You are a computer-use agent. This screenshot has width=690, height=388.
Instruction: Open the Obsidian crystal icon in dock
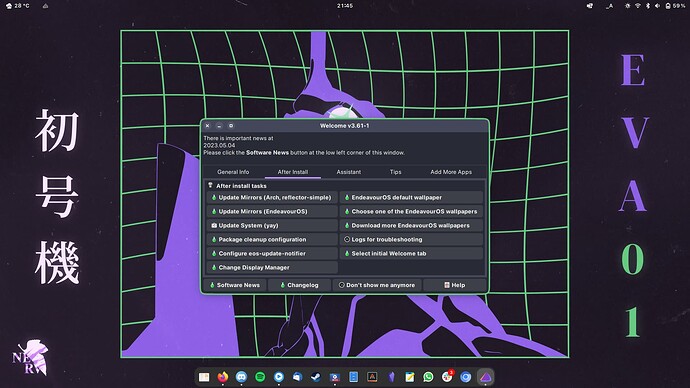pos(391,377)
